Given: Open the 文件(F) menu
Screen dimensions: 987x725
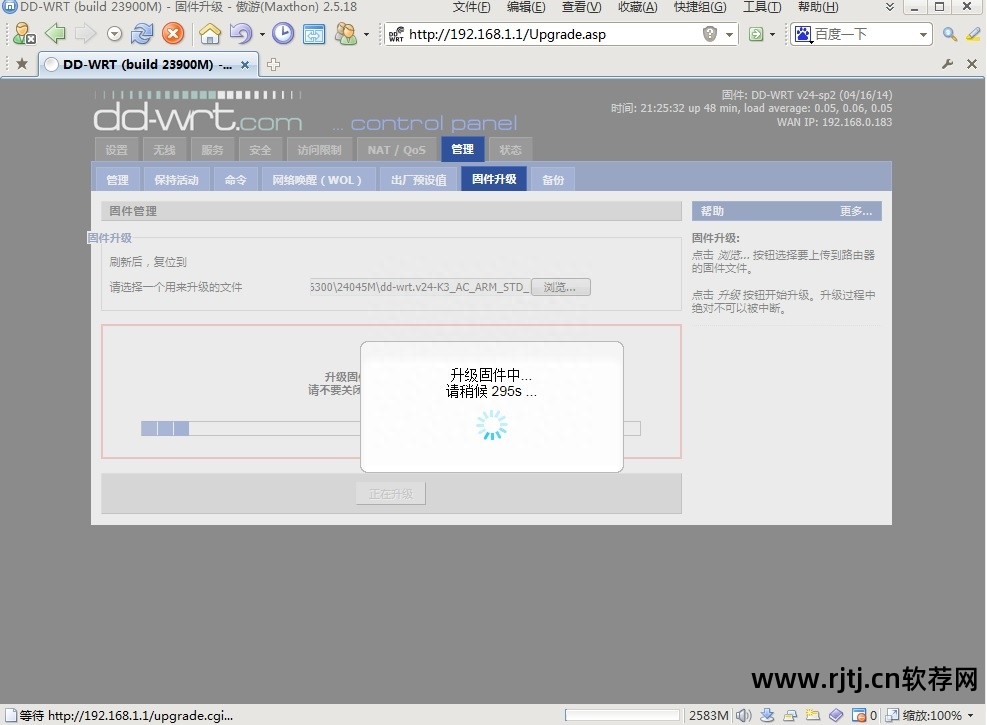Looking at the screenshot, I should click(471, 7).
